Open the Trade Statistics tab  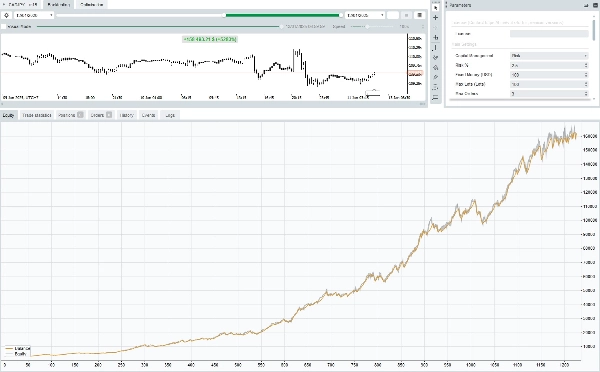(x=36, y=115)
